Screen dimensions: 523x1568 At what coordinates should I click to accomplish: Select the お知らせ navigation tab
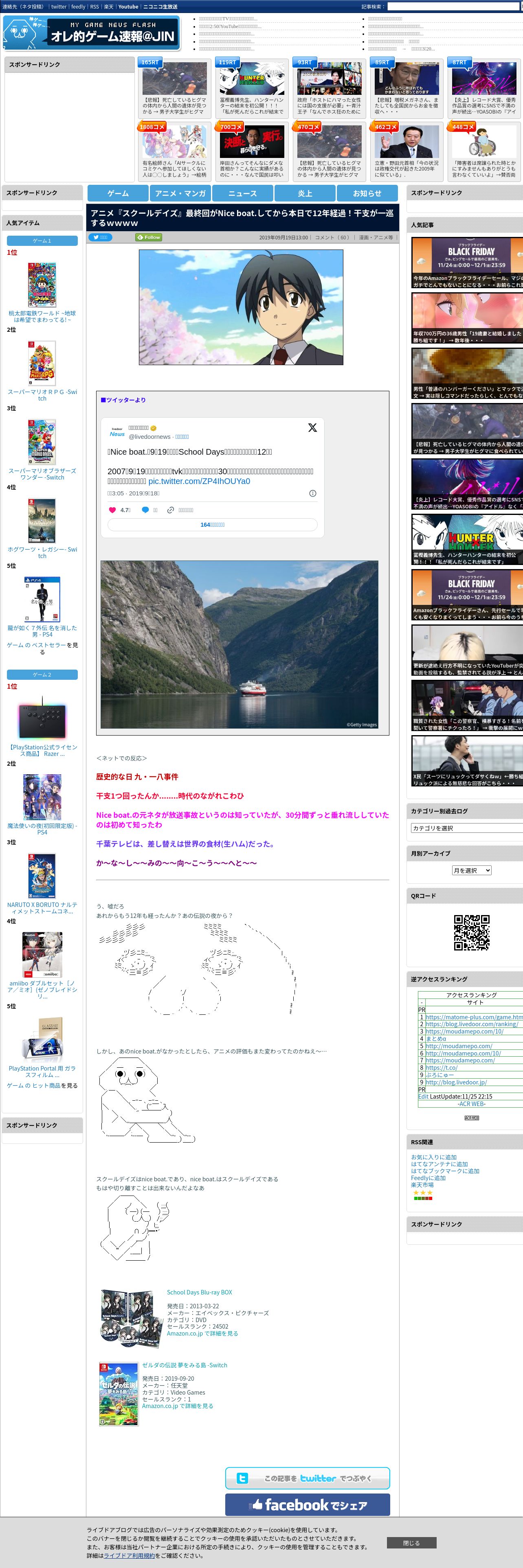tap(367, 193)
